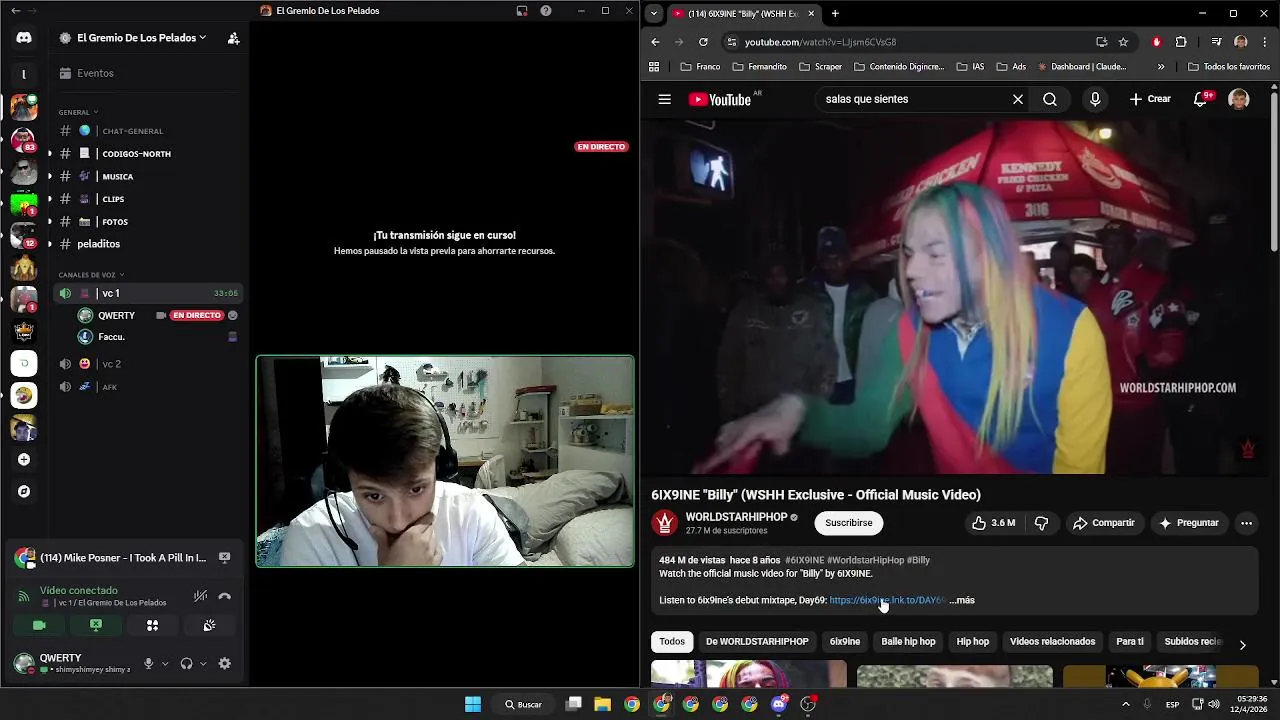Open YouTube notifications bell
This screenshot has width=1280, height=720.
(1201, 99)
